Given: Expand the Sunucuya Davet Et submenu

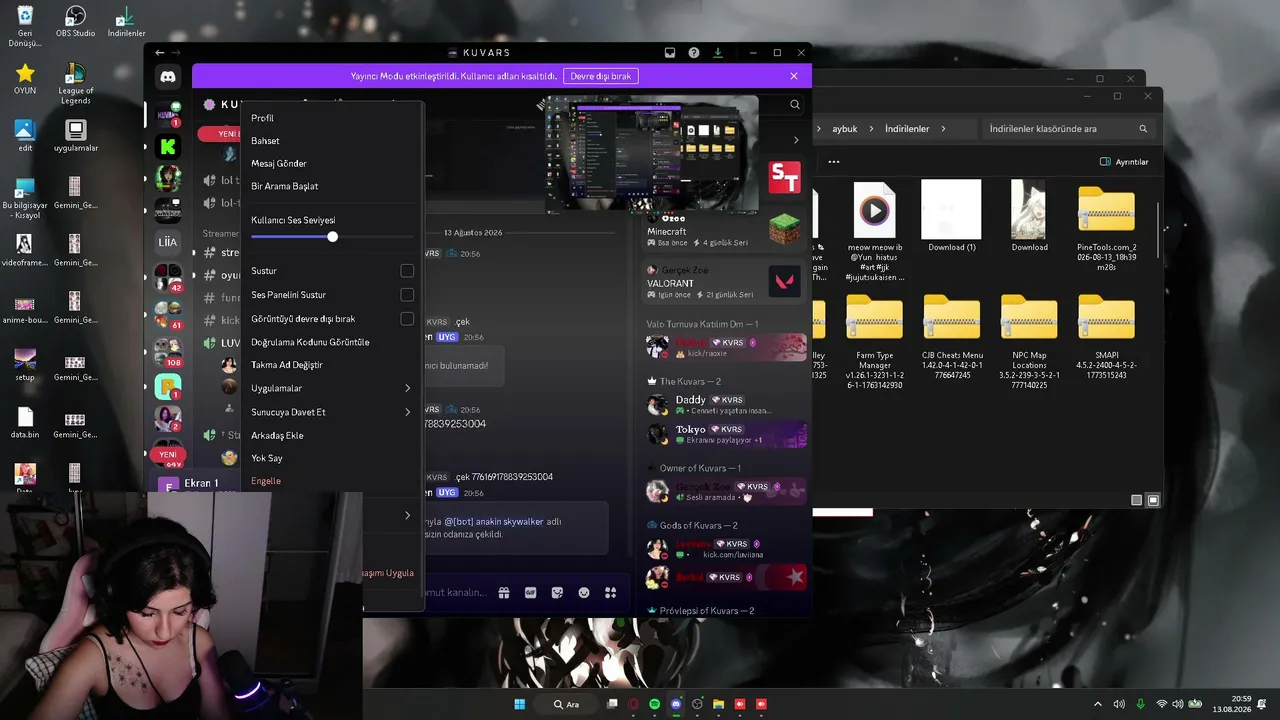Looking at the screenshot, I should pos(407,412).
